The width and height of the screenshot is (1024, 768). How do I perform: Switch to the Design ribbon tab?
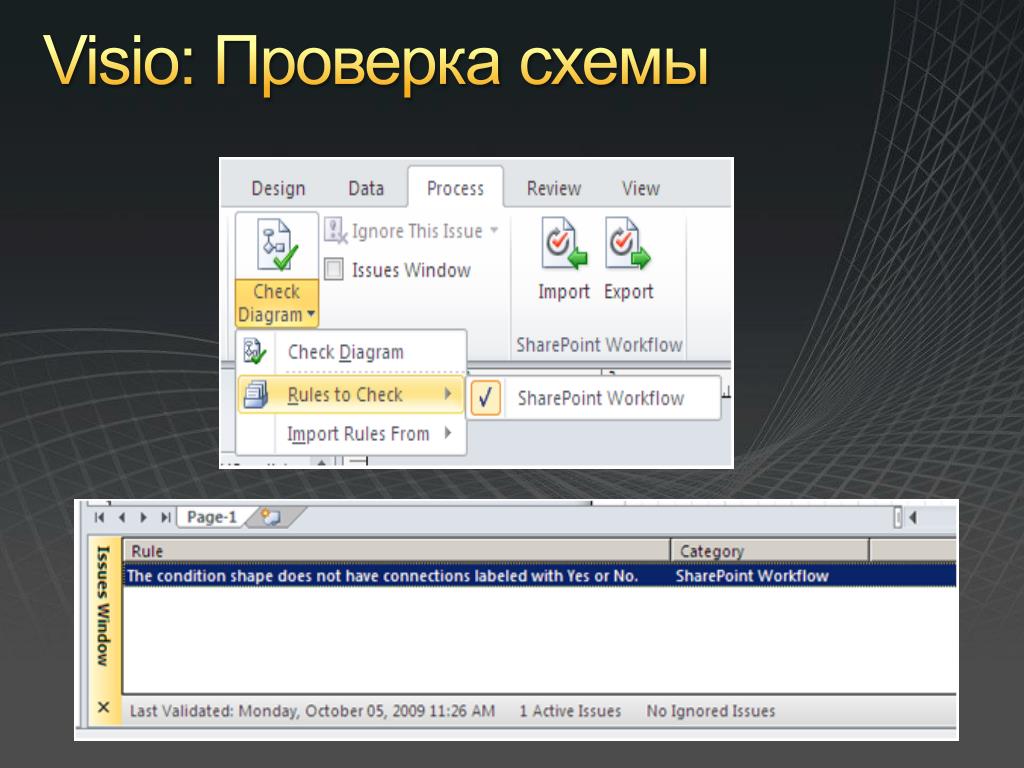point(278,189)
